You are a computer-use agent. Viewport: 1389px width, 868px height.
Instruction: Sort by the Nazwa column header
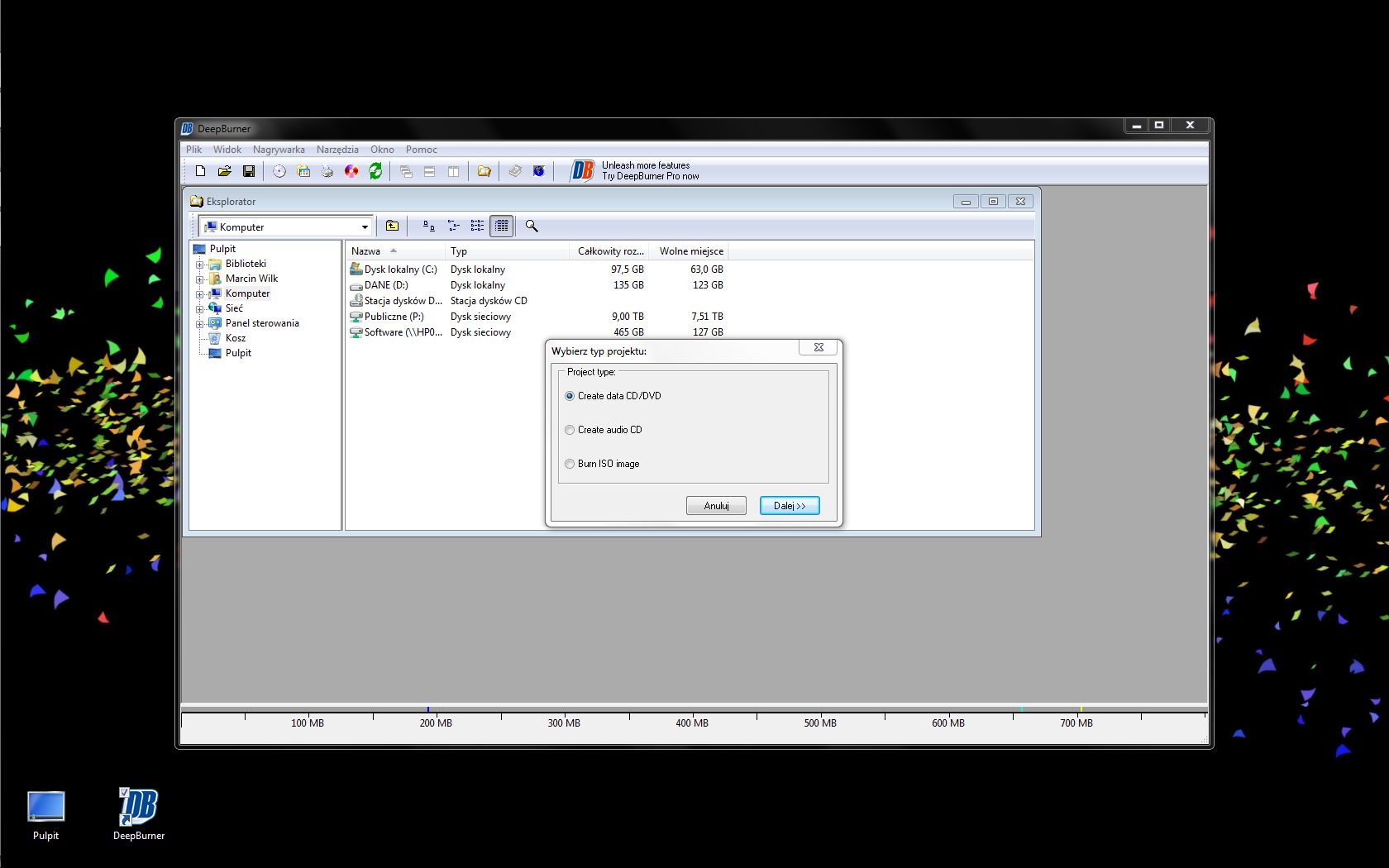click(395, 250)
